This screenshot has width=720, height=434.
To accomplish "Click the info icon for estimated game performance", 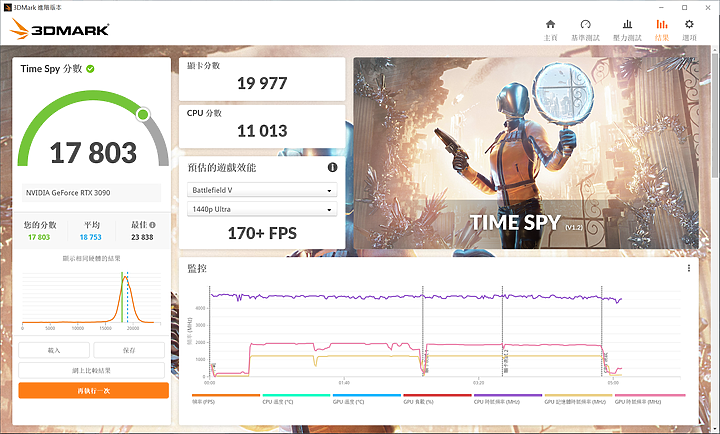I will [332, 168].
